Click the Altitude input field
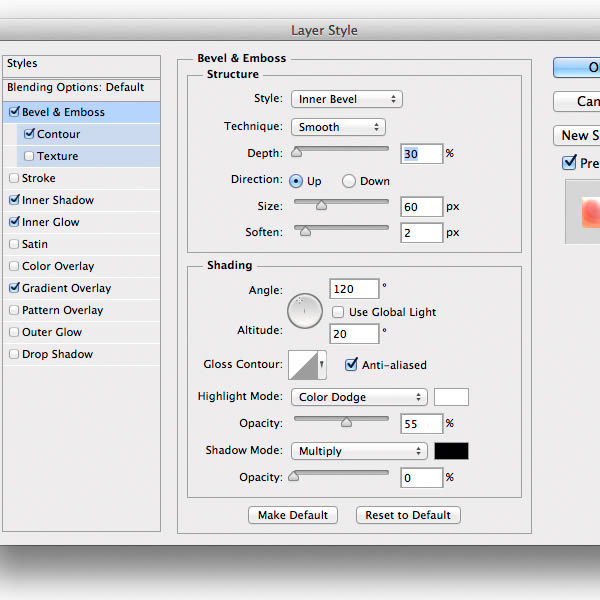 pyautogui.click(x=354, y=334)
